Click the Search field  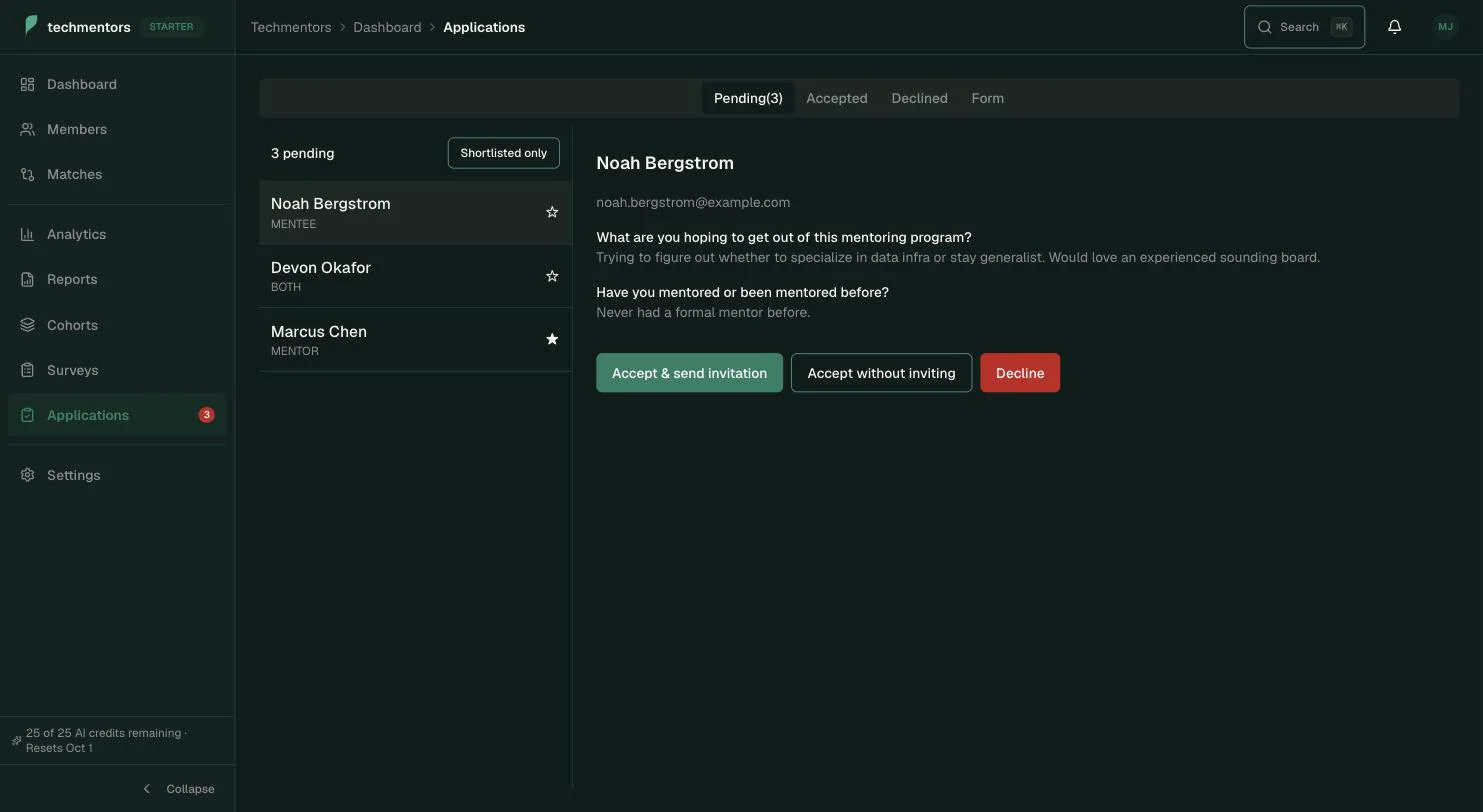tap(1304, 27)
